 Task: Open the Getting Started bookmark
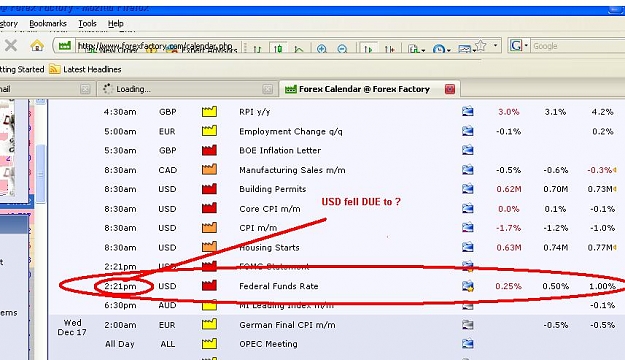click(22, 69)
